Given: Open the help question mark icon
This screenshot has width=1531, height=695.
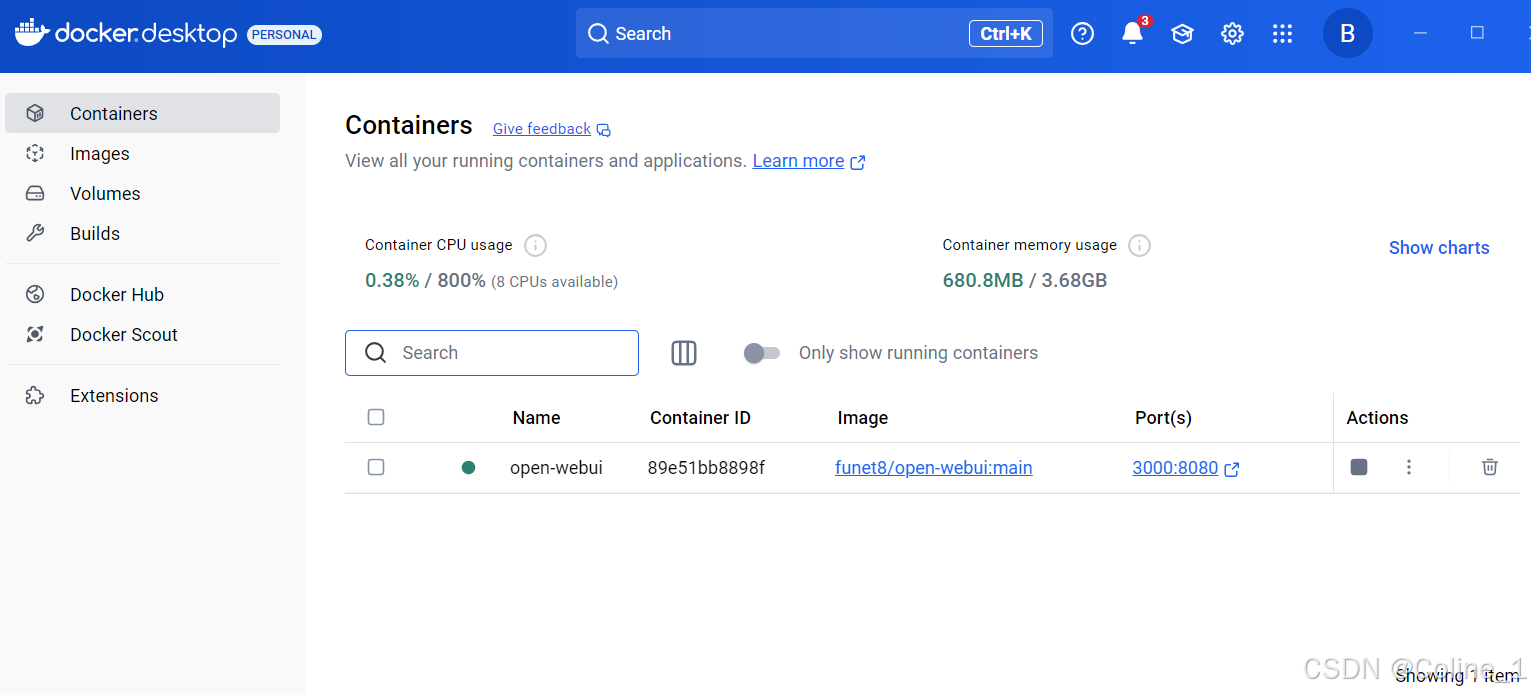Looking at the screenshot, I should (1082, 34).
